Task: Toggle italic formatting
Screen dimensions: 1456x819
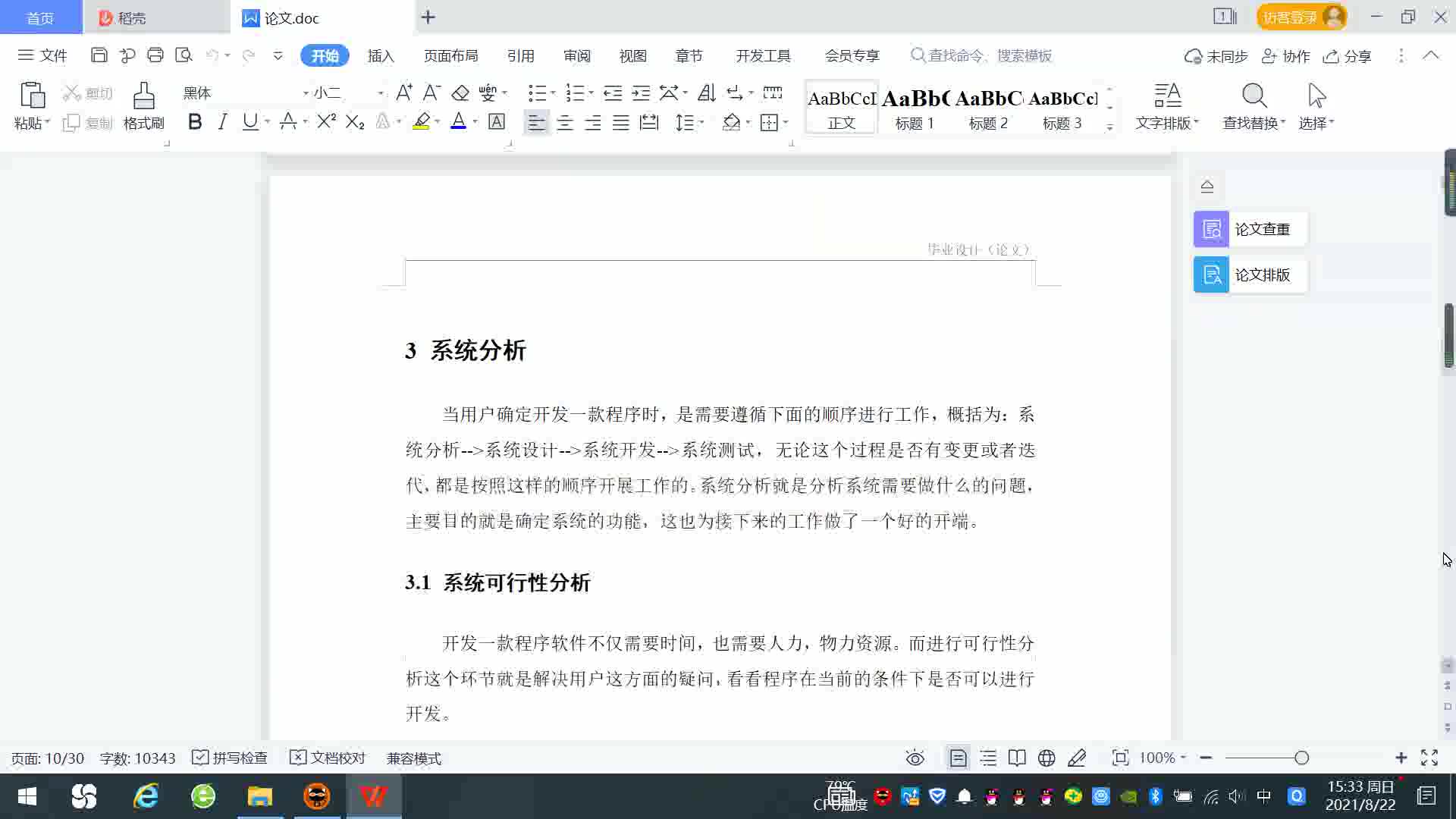Action: (222, 122)
